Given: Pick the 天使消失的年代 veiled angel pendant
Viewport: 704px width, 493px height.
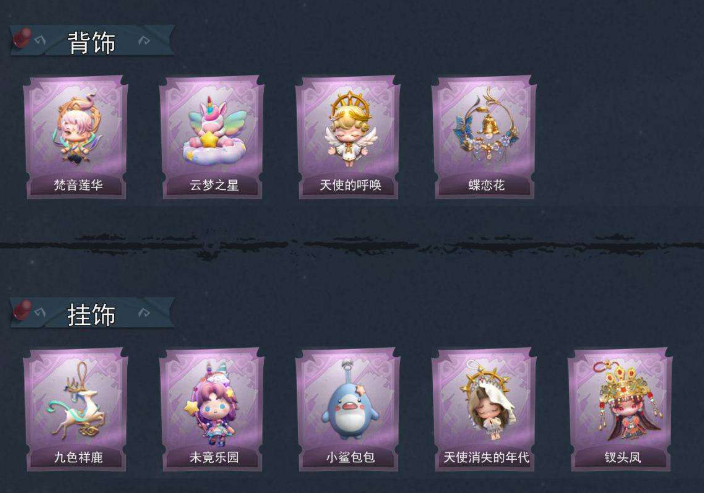Looking at the screenshot, I should 484,409.
